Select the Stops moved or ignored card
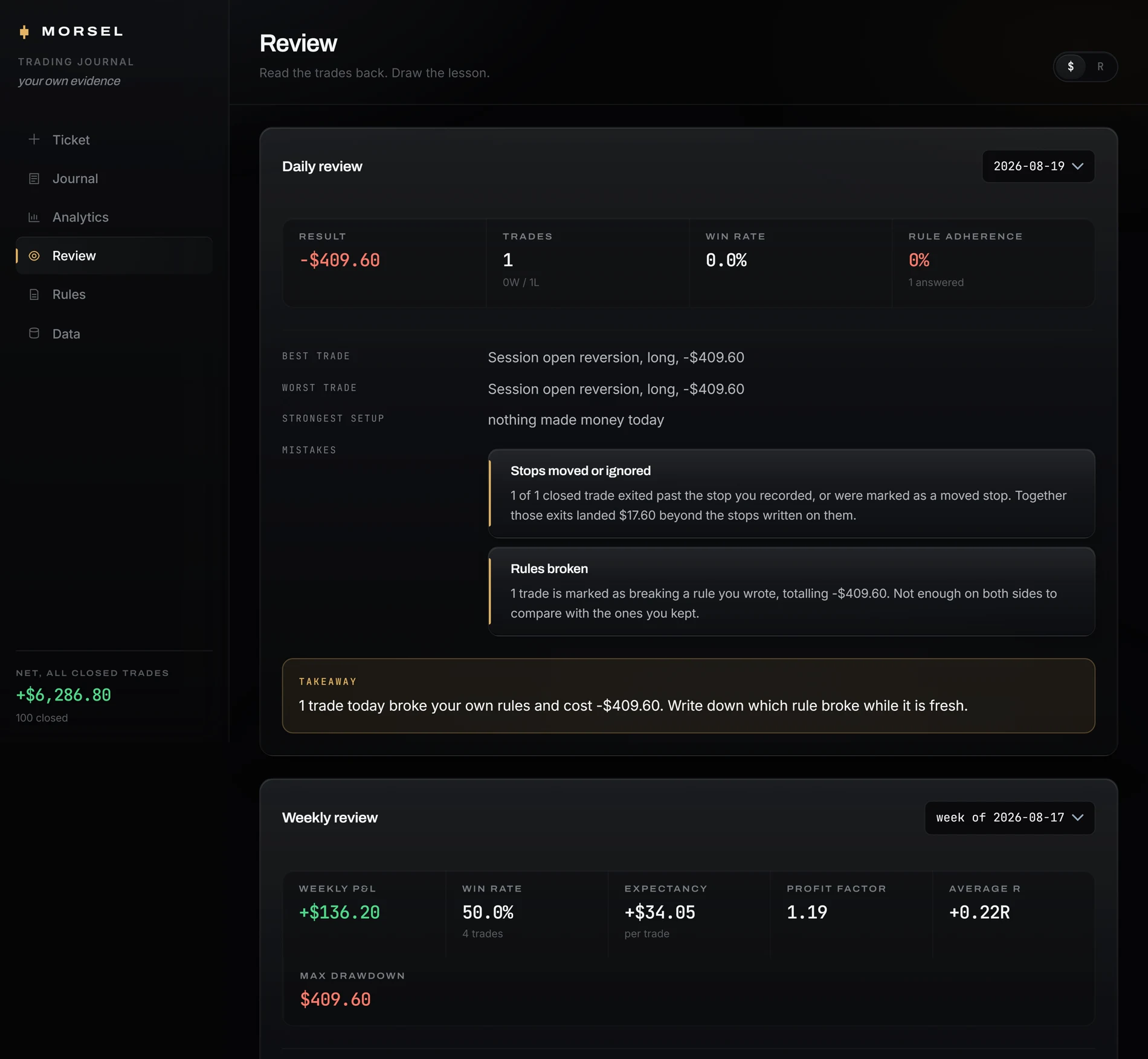1148x1059 pixels. pos(792,493)
